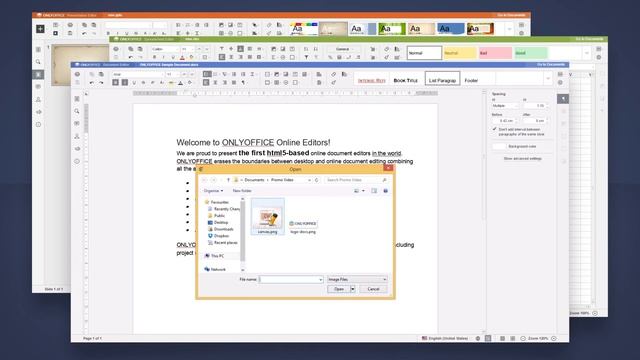The height and width of the screenshot is (360, 640).
Task: Increase font size in Document Editor
Action: (x=184, y=74)
